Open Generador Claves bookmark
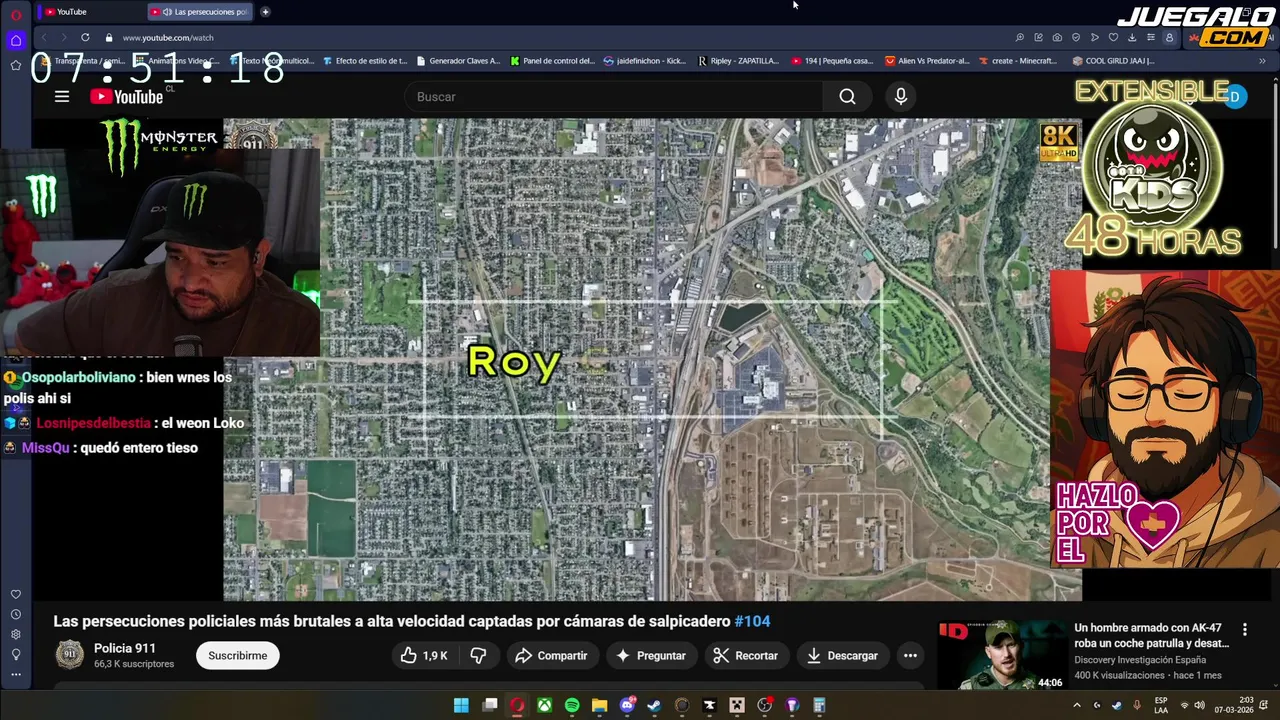Screen dimensions: 1280x720 (x=458, y=61)
